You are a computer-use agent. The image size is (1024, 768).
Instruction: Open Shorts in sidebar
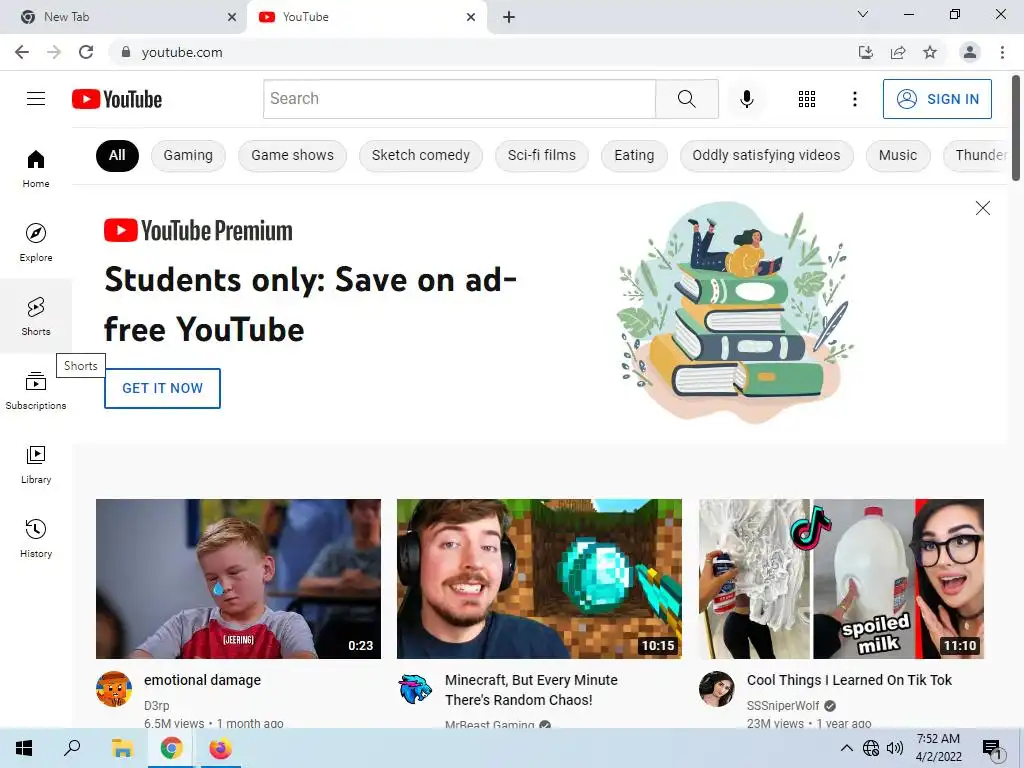coord(36,316)
